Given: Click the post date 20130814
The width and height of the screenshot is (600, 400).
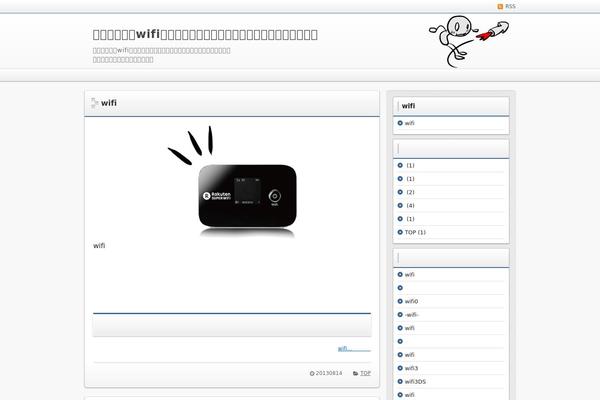Looking at the screenshot, I should 329,373.
